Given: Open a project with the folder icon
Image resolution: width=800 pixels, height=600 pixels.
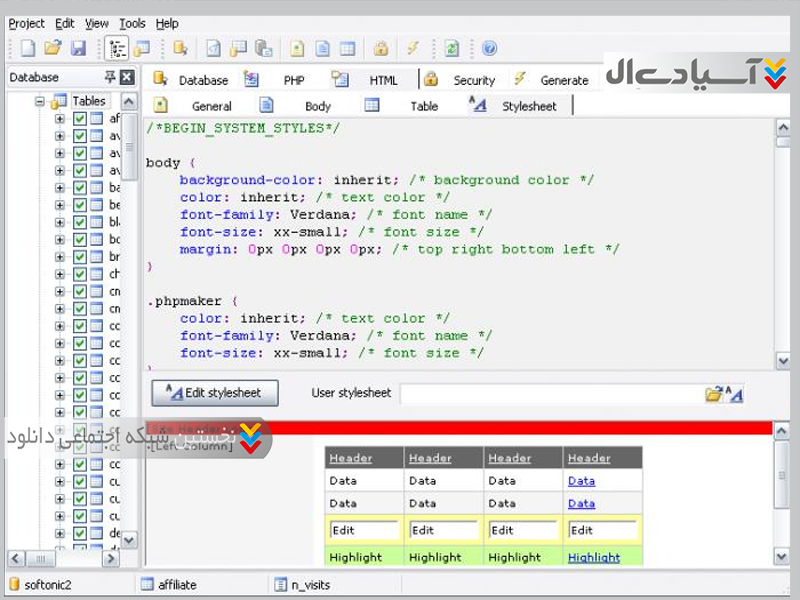Looking at the screenshot, I should [x=53, y=48].
